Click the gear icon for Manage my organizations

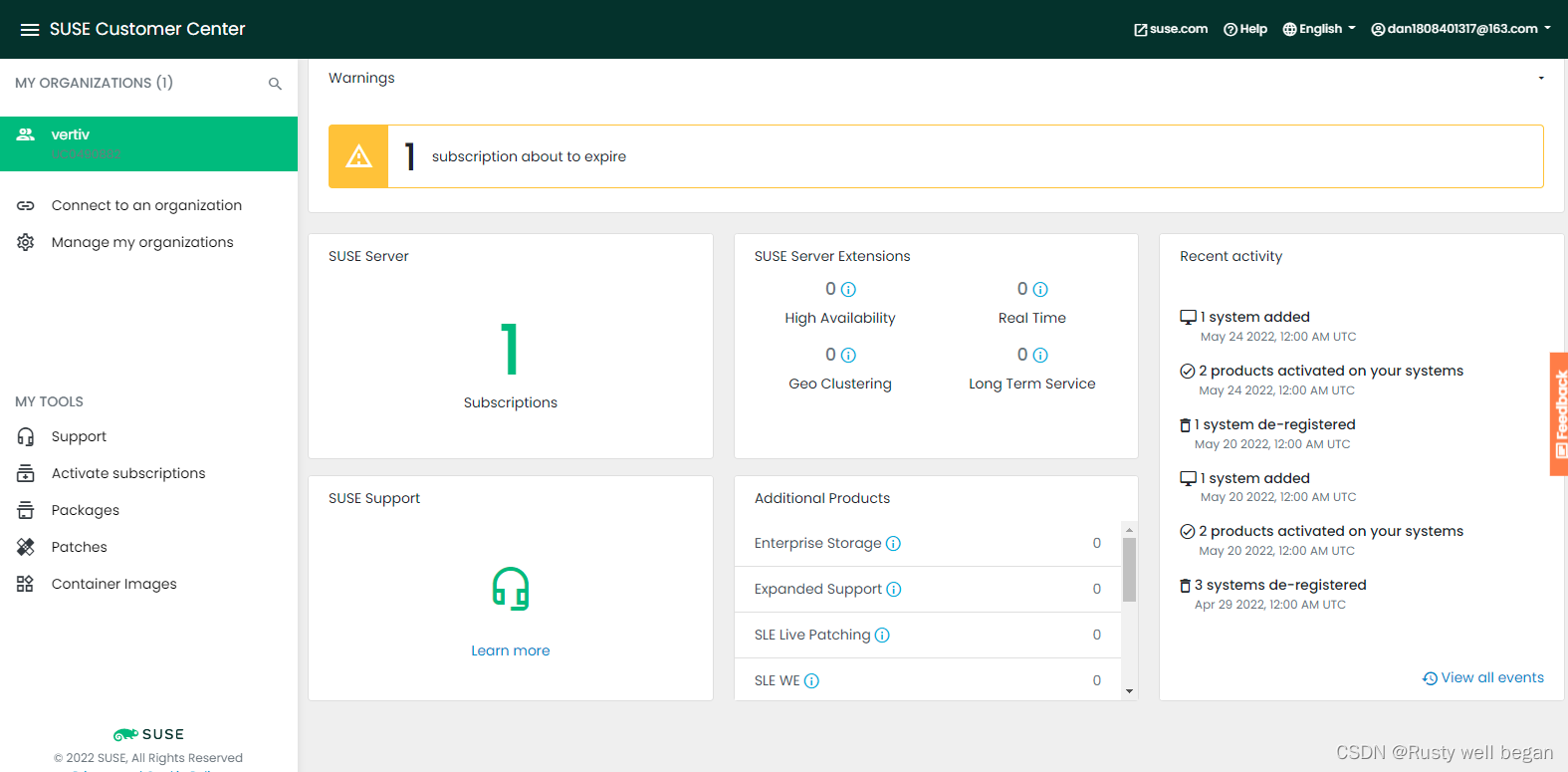tap(26, 242)
